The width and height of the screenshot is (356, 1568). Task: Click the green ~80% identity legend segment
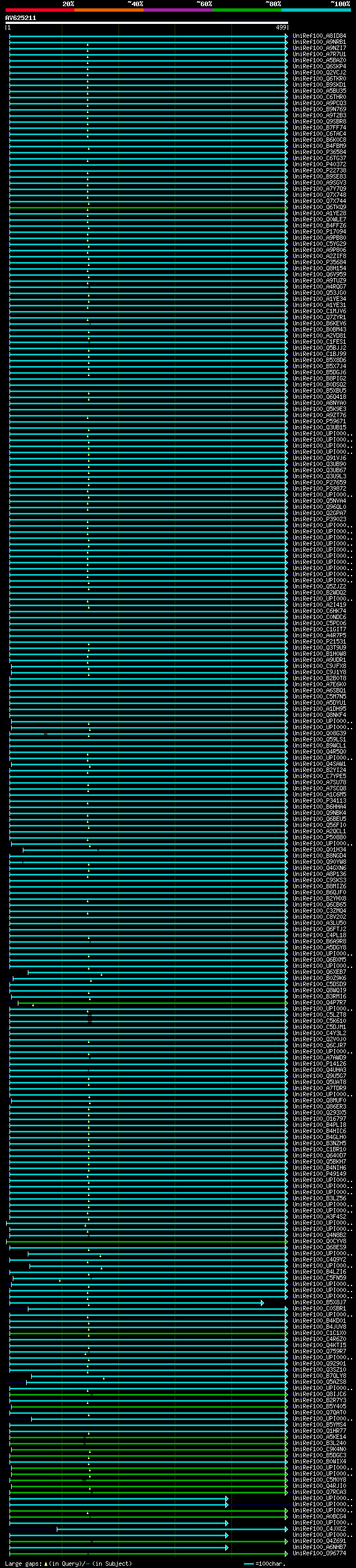(x=247, y=10)
